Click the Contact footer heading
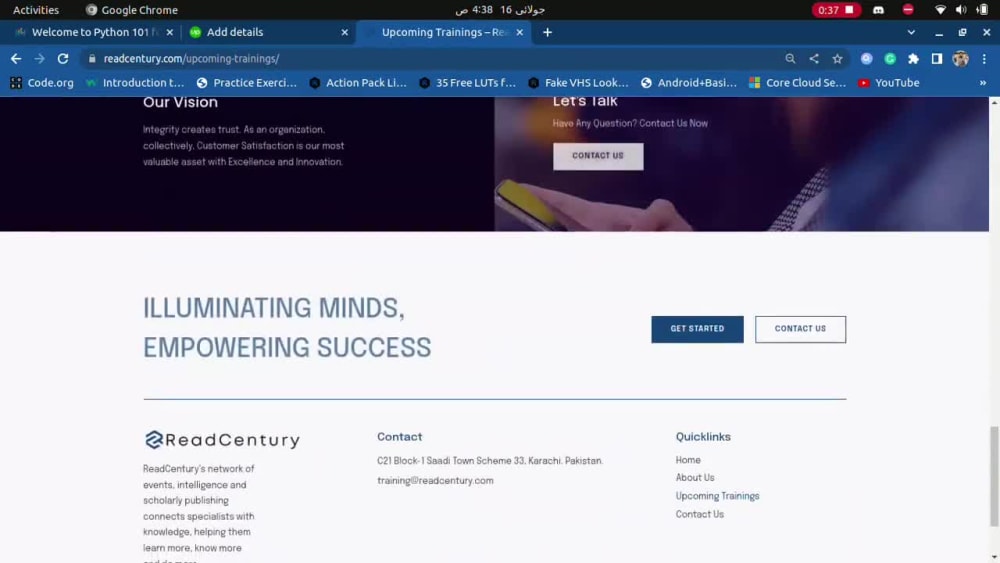This screenshot has height=563, width=1000. (x=399, y=437)
